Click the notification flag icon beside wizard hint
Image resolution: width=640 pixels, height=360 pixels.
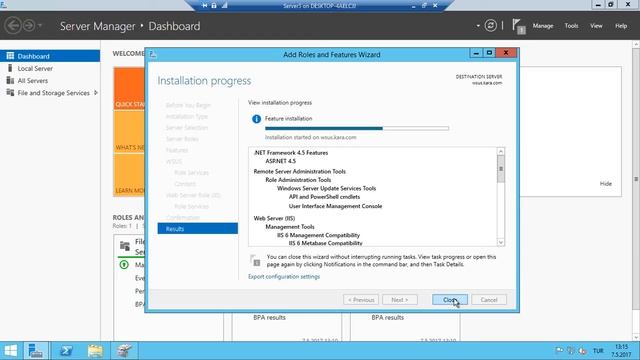point(256,260)
